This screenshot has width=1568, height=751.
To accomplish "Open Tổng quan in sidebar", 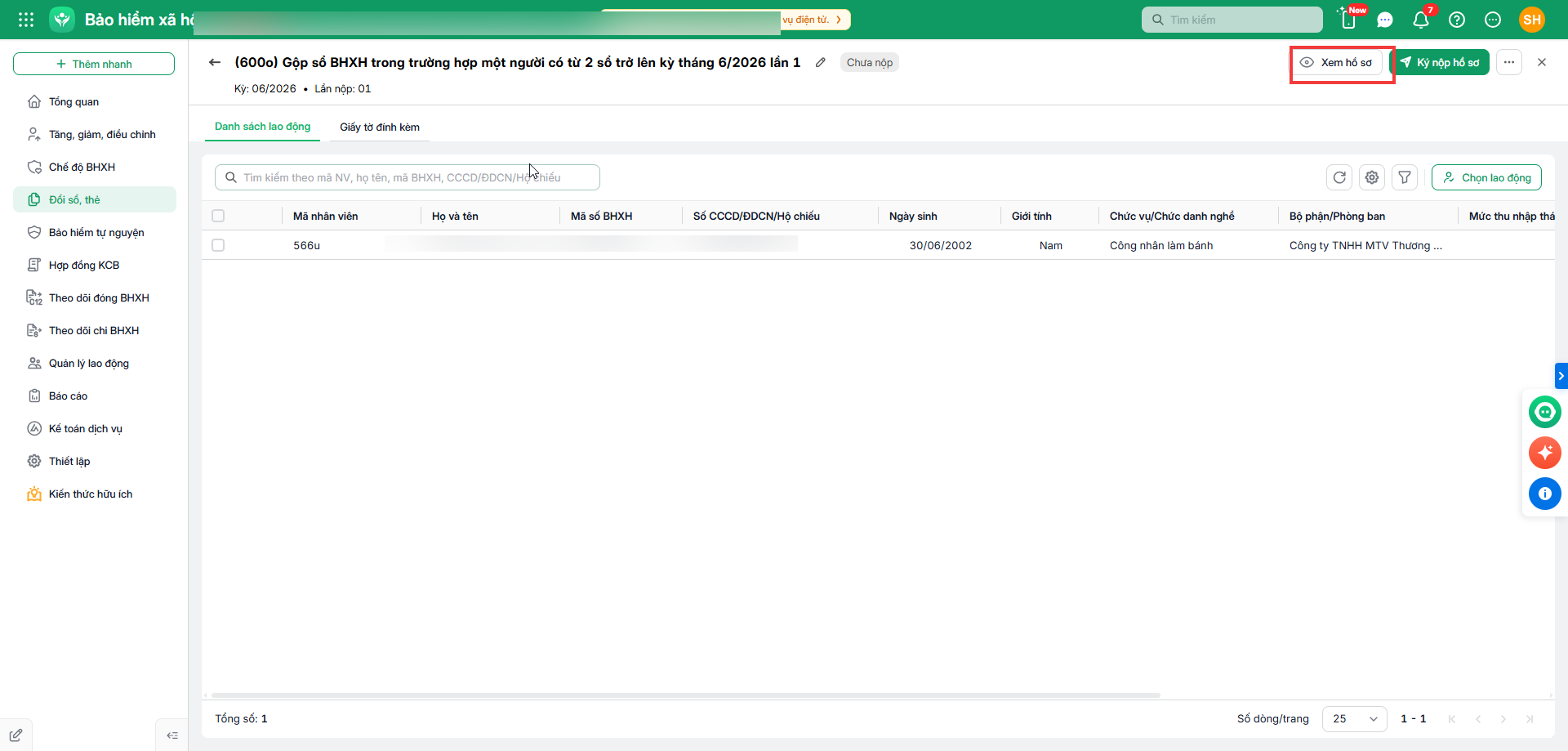I will (95, 101).
